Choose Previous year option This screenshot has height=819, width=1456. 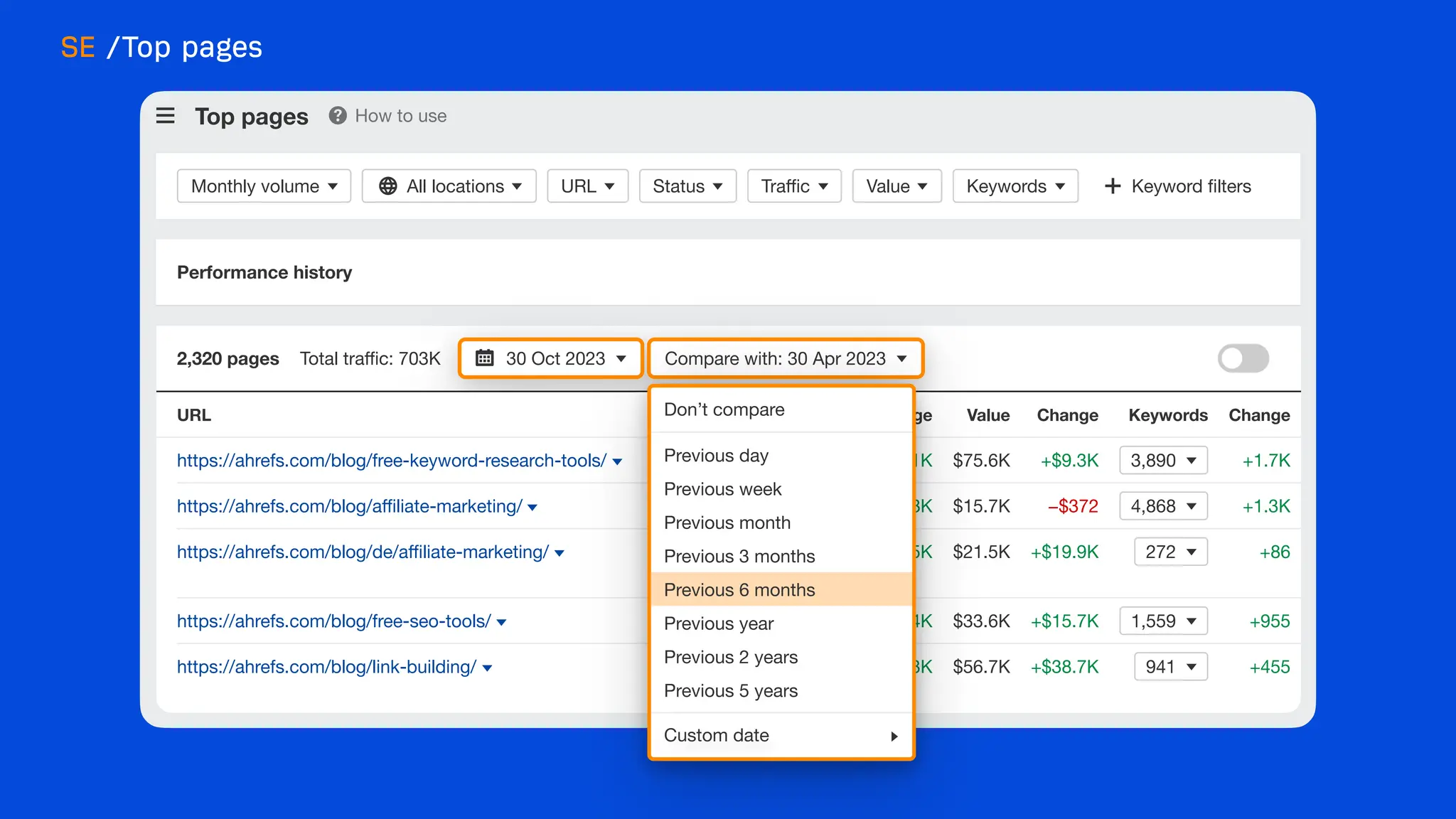click(x=781, y=623)
